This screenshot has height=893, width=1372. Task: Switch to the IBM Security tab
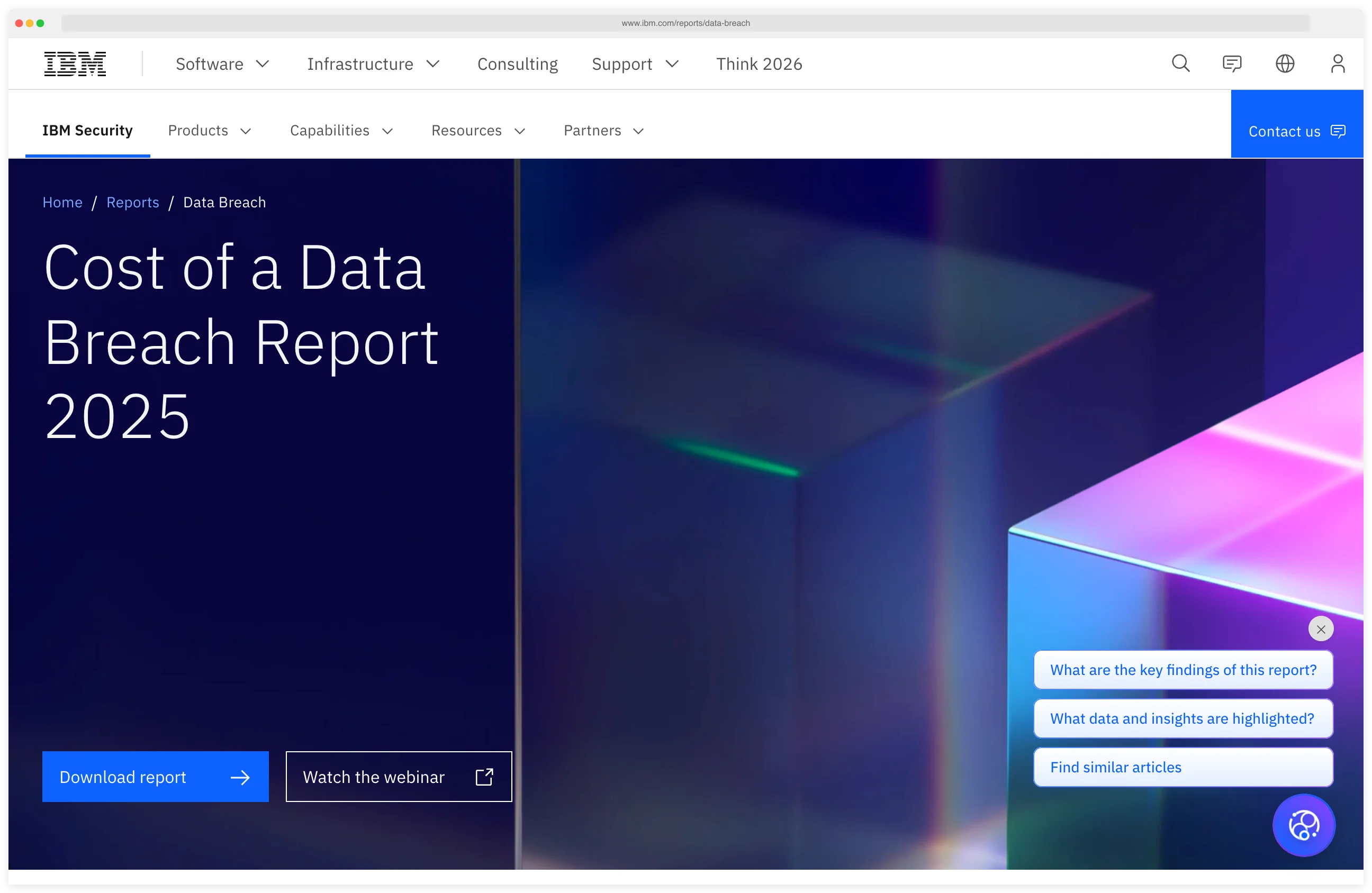(87, 130)
